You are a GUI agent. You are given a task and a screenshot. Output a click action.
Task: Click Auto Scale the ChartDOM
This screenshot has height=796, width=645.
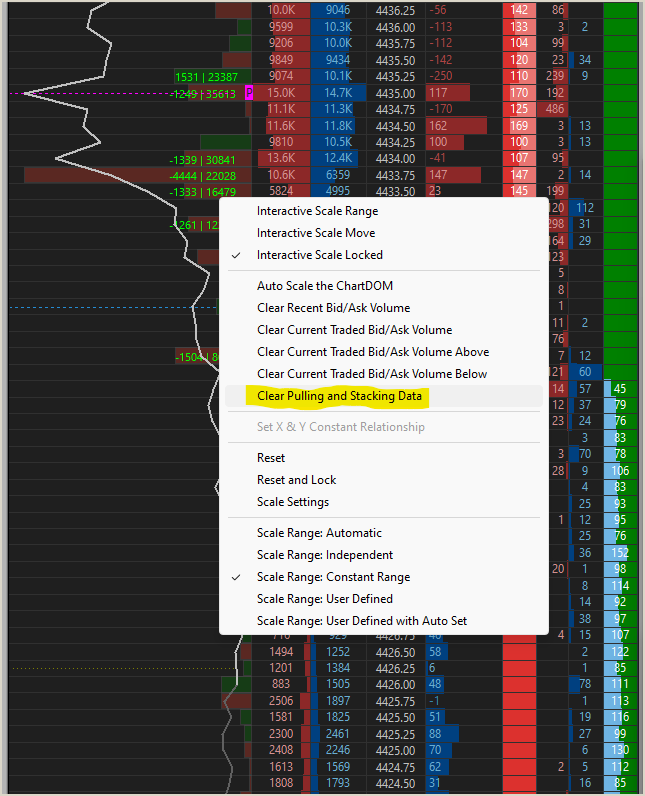(384, 286)
